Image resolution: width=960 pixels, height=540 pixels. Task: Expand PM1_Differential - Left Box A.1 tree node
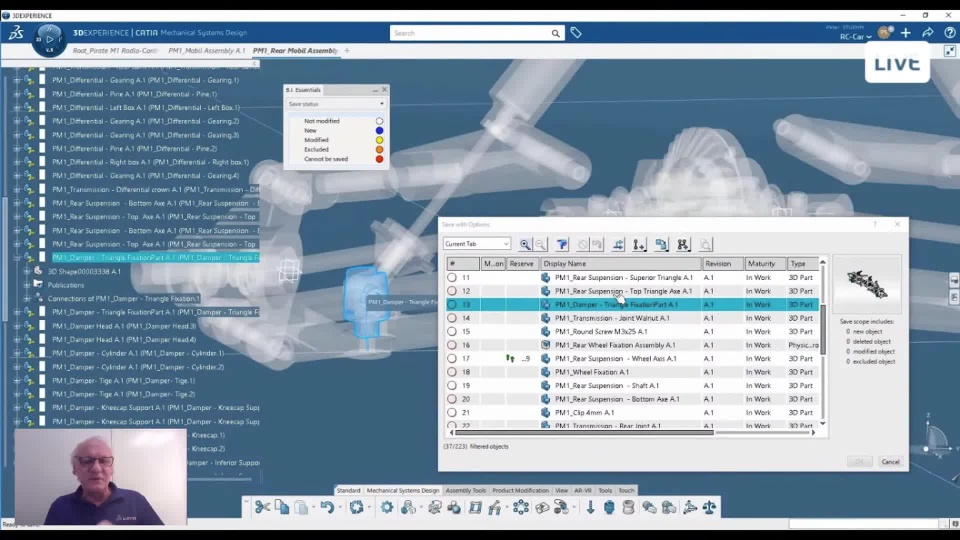pos(17,107)
